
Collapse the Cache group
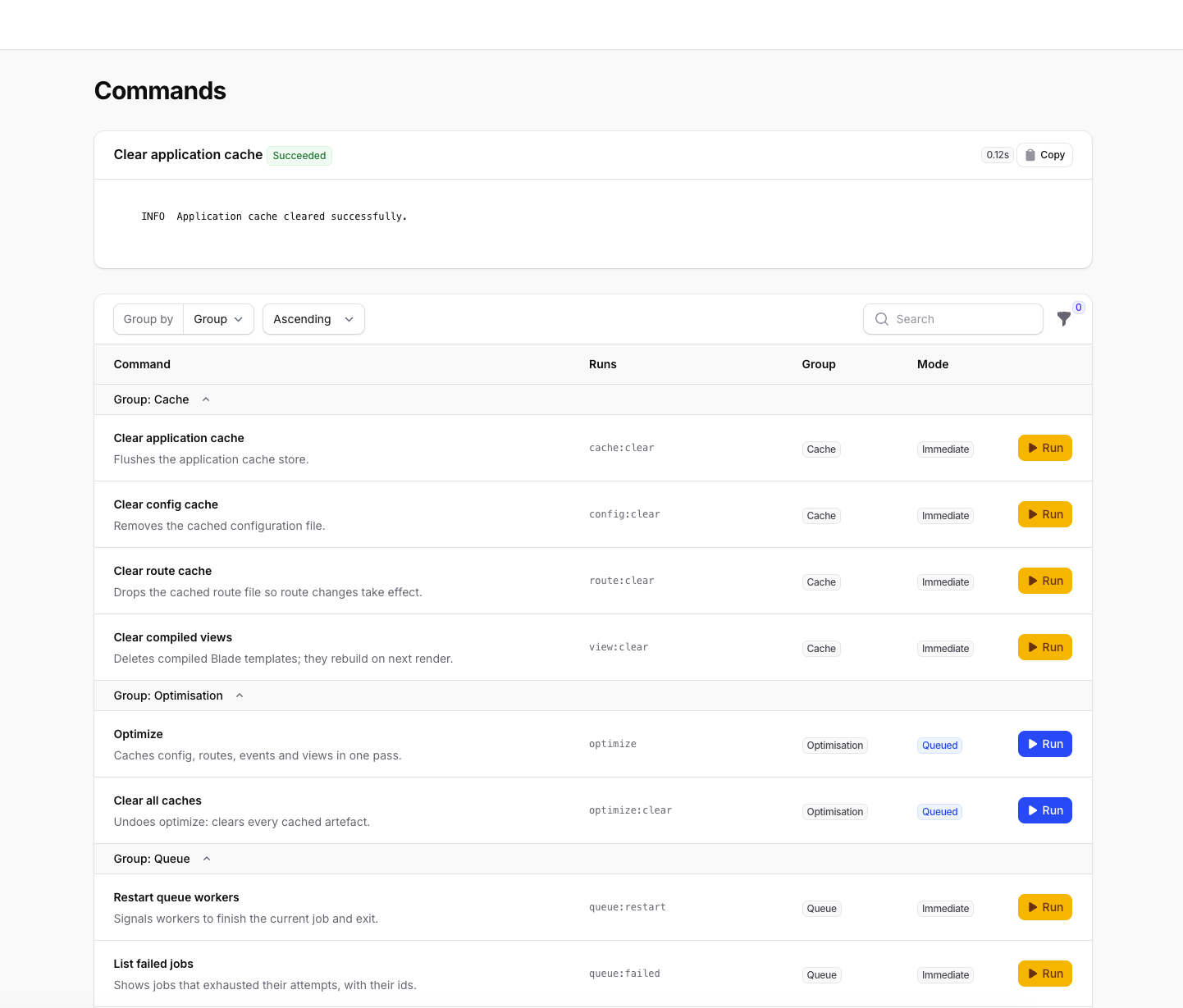point(206,399)
